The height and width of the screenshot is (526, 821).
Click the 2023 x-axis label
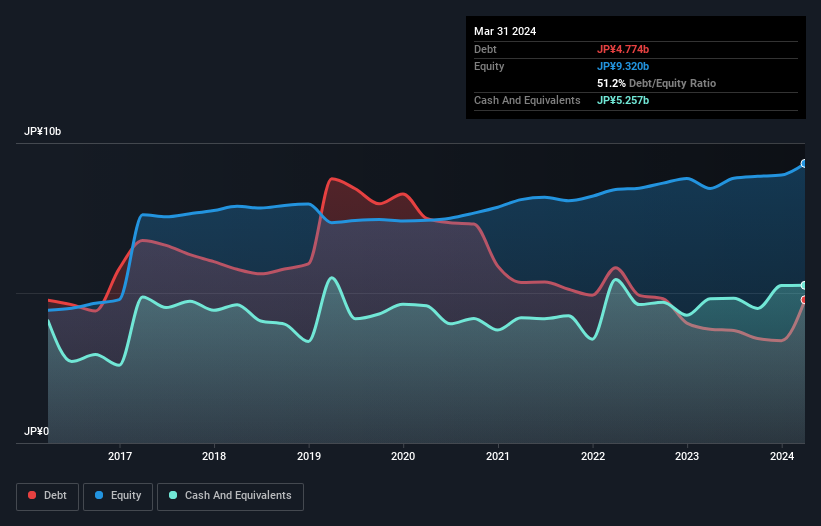tap(687, 456)
